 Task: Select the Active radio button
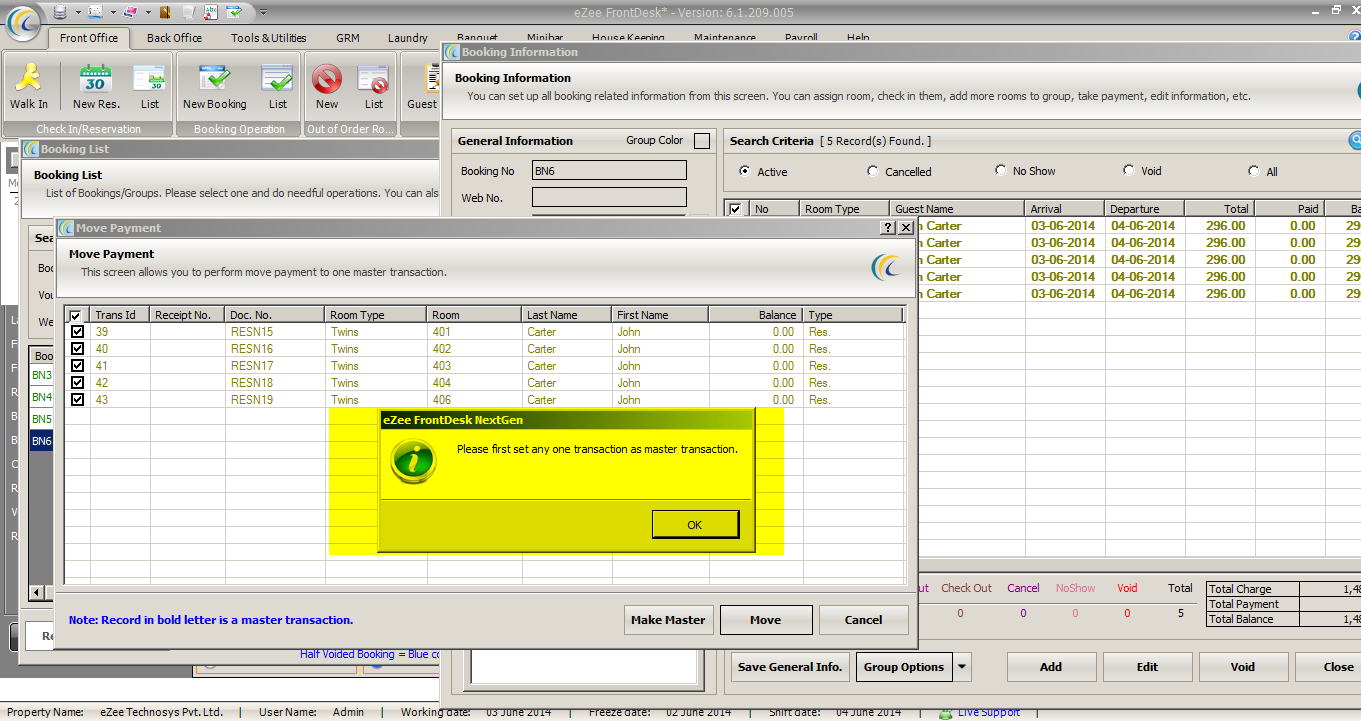pos(745,171)
